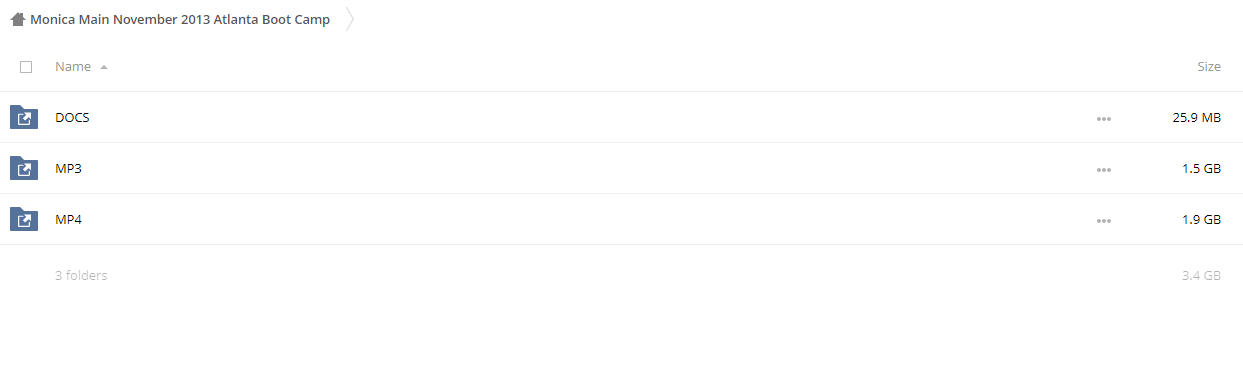Image resolution: width=1243 pixels, height=374 pixels.
Task: Open more actions for DOCS folder
Action: click(1104, 118)
